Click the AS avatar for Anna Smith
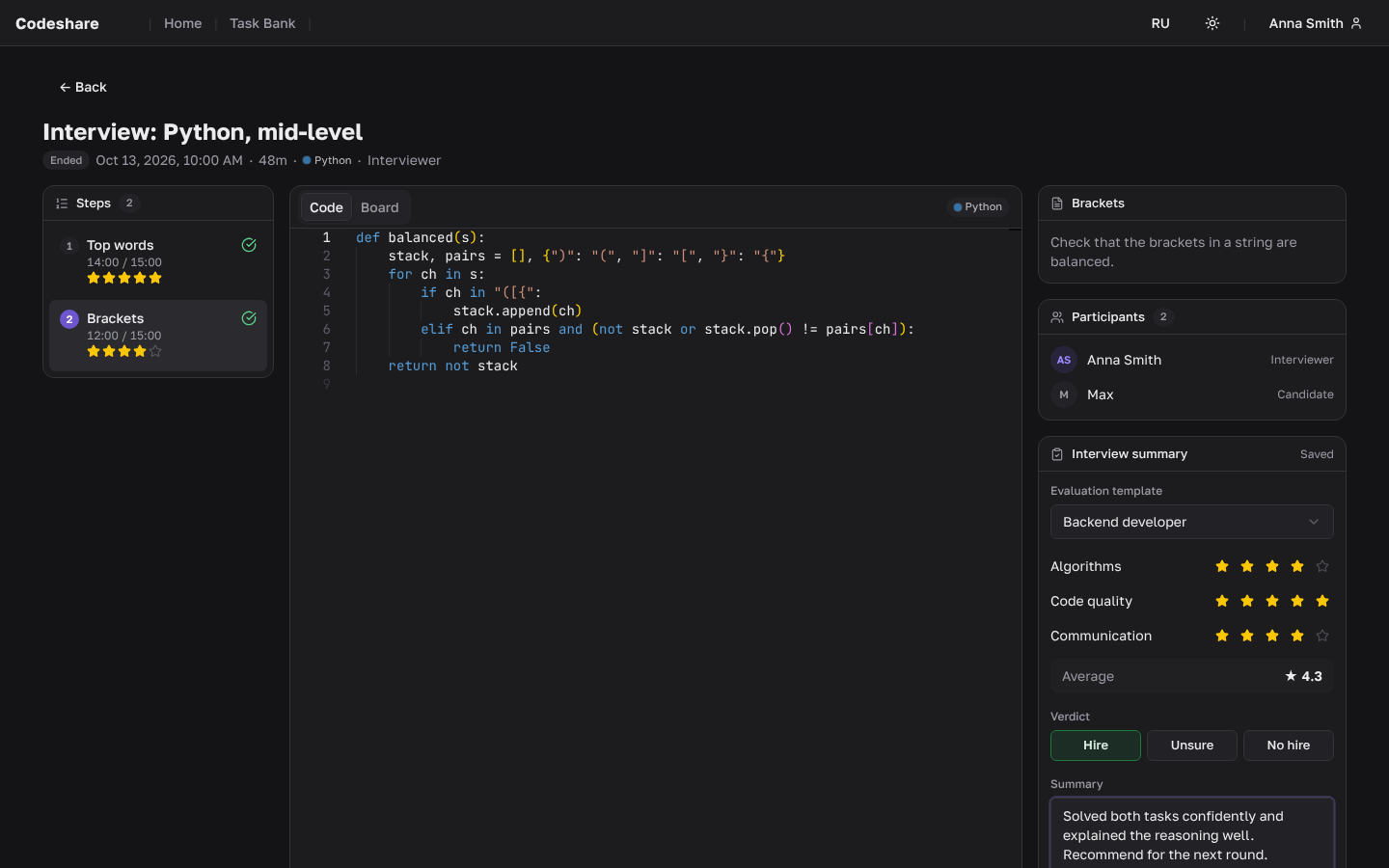 tap(1064, 360)
